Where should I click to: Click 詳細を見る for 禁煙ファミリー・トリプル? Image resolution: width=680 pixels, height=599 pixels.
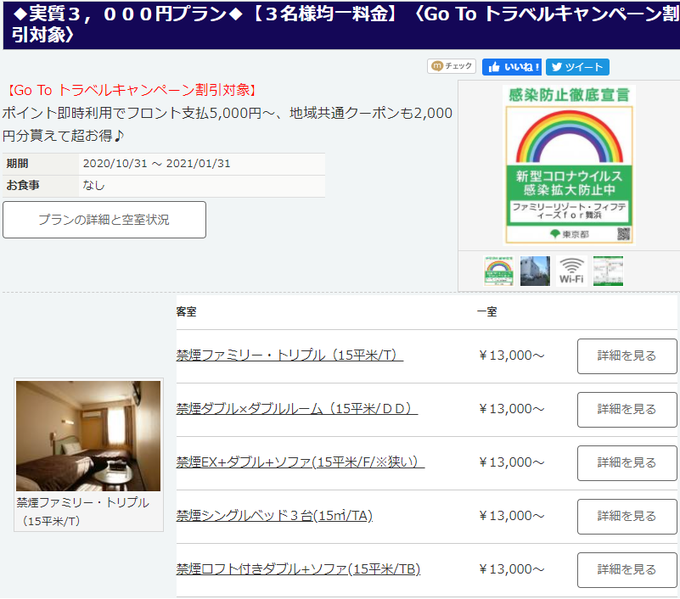(627, 356)
